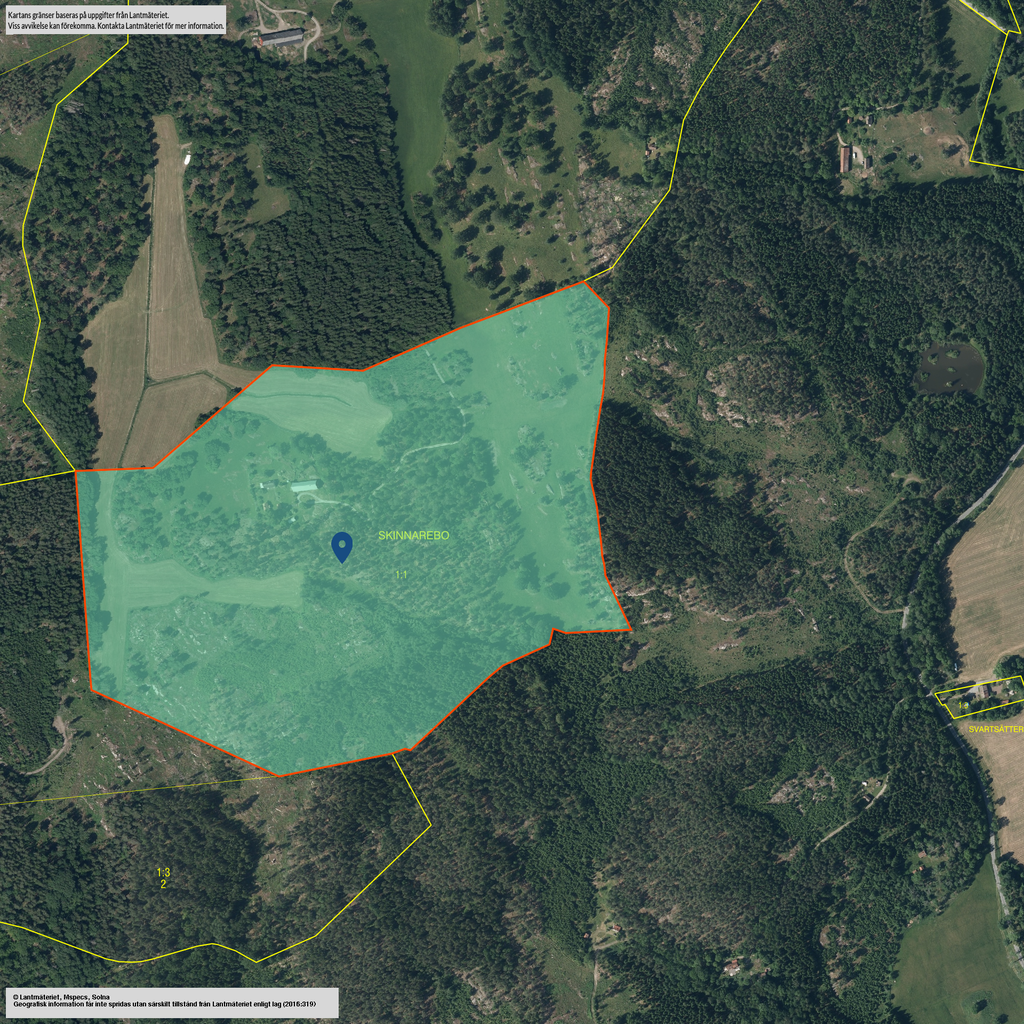This screenshot has width=1024, height=1024.
Task: Click the long barn near top edge
Action: [281, 37]
